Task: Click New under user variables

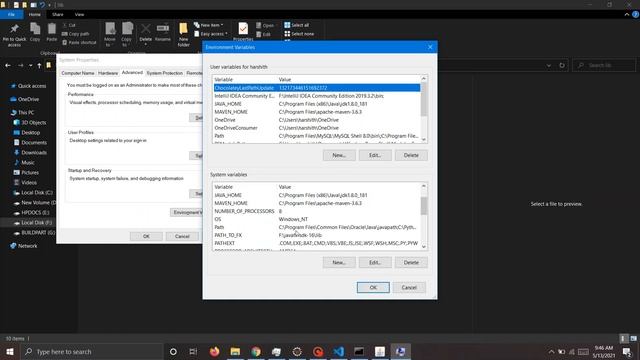Action: pos(339,155)
